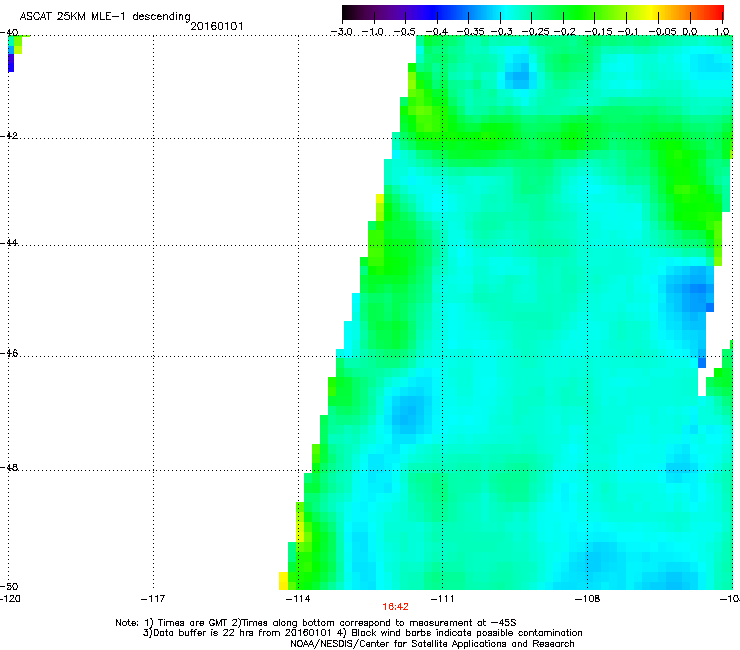Click the longitude axis label -117
Viewport: 740px width, 650px height.
click(x=153, y=599)
